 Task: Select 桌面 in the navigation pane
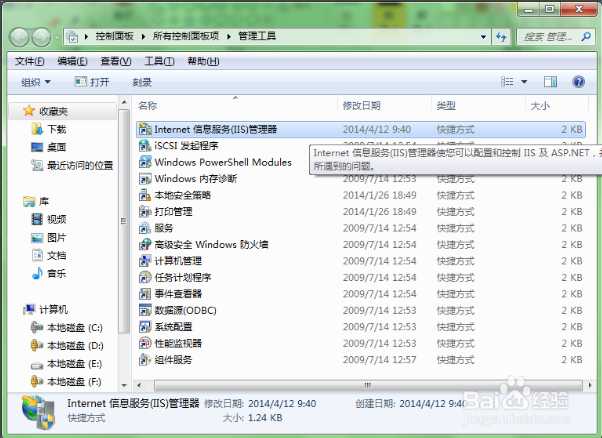[56, 147]
